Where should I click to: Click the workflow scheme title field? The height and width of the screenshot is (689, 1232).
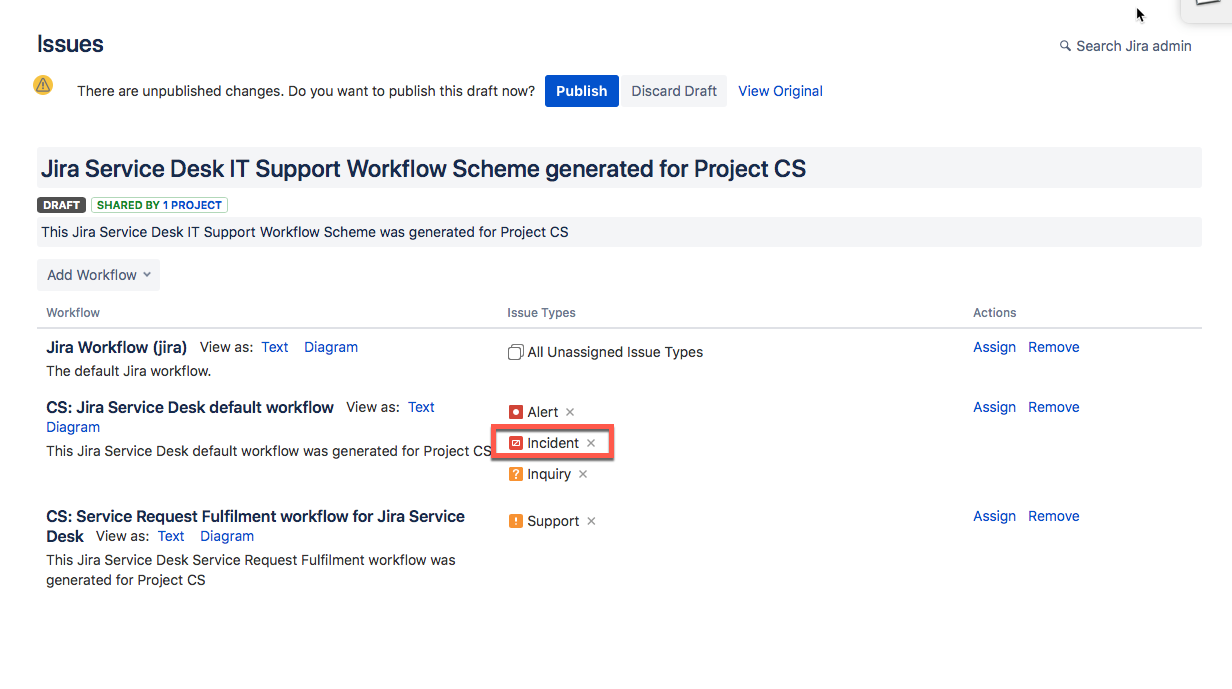(x=619, y=168)
